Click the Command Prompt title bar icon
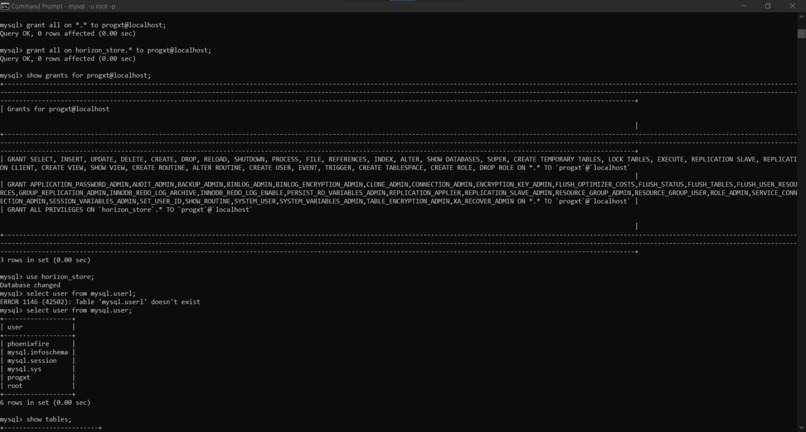This screenshot has height=432, width=806. tap(5, 6)
